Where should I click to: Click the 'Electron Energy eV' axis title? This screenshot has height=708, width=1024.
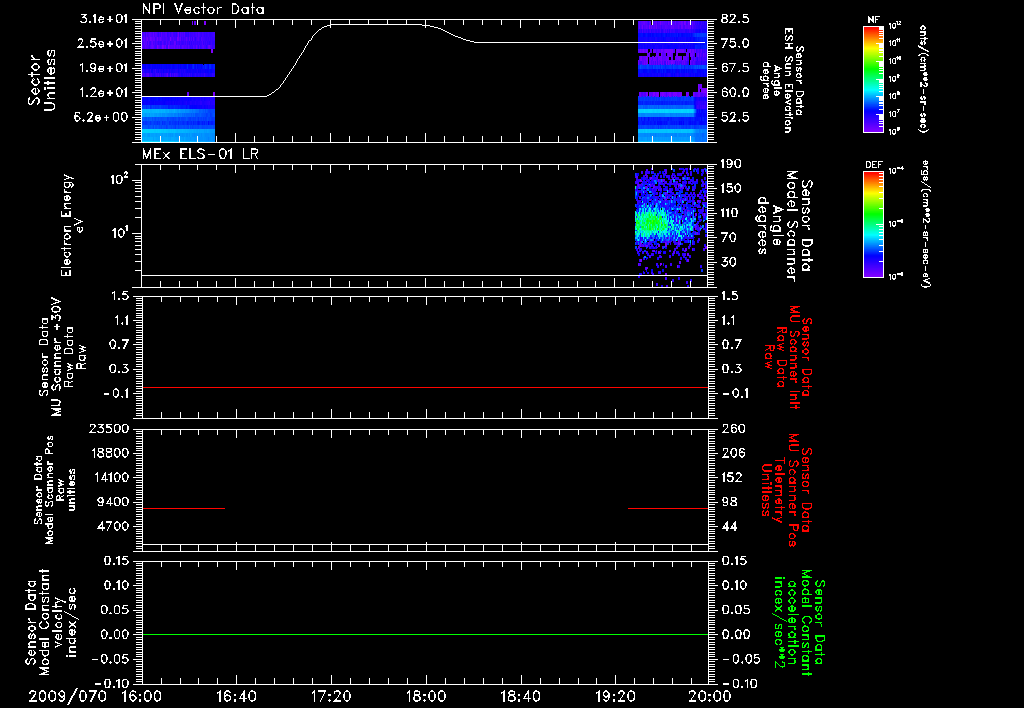tap(73, 225)
